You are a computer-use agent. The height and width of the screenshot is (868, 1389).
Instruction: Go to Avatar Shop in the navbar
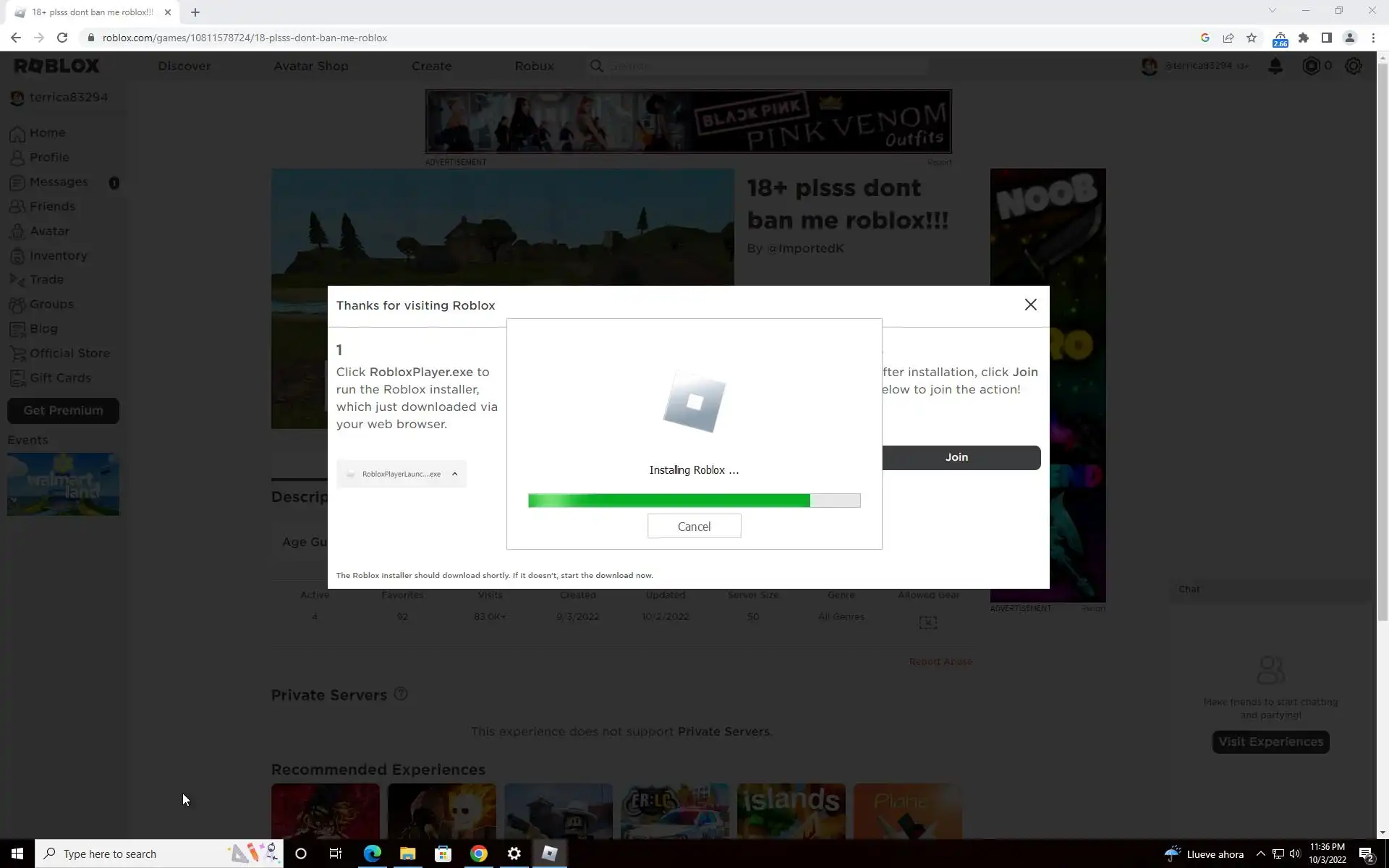pyautogui.click(x=311, y=66)
